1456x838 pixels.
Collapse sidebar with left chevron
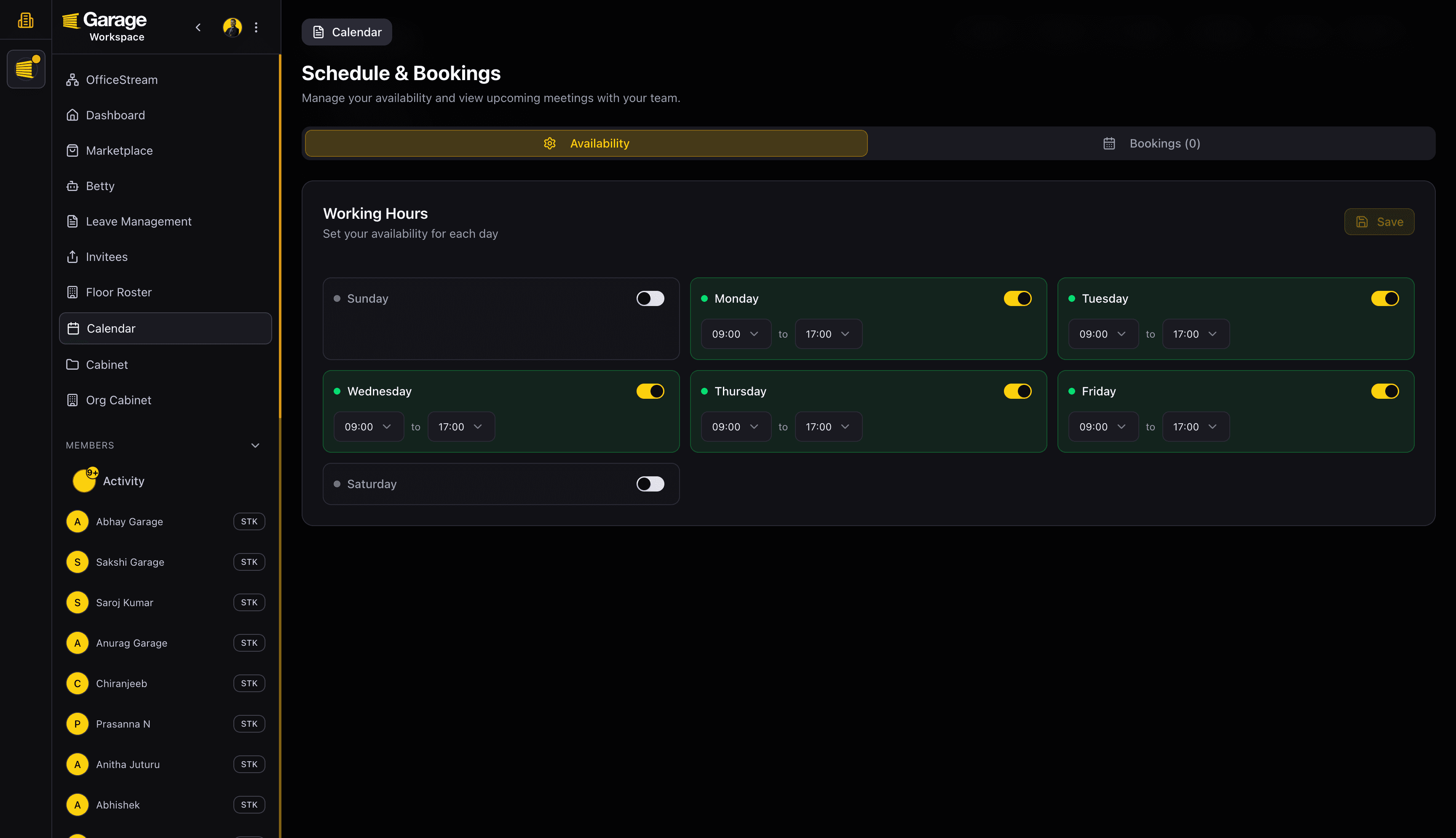tap(198, 27)
